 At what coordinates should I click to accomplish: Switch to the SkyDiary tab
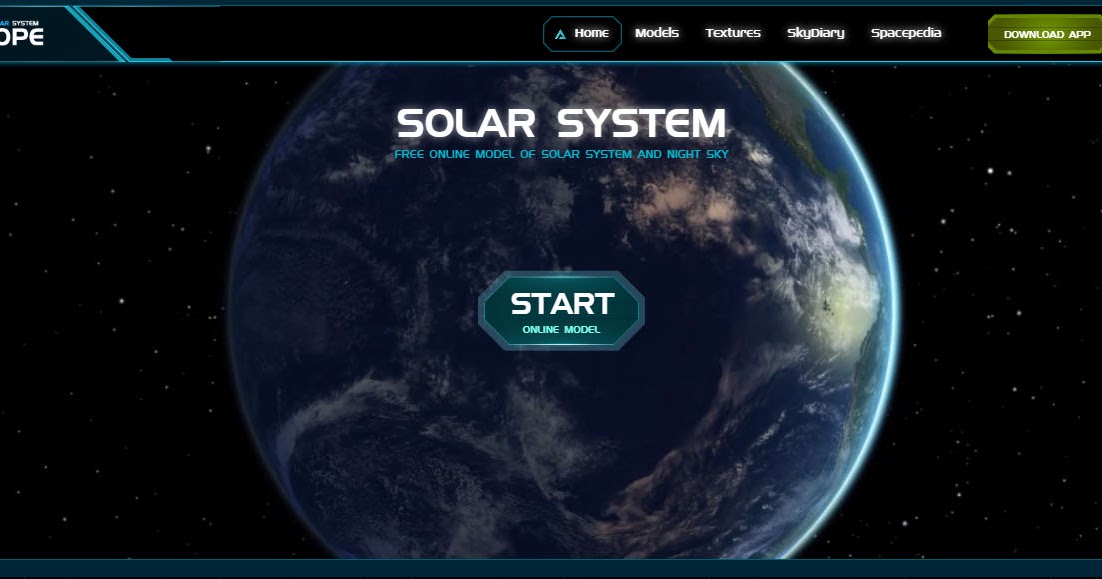(x=817, y=33)
